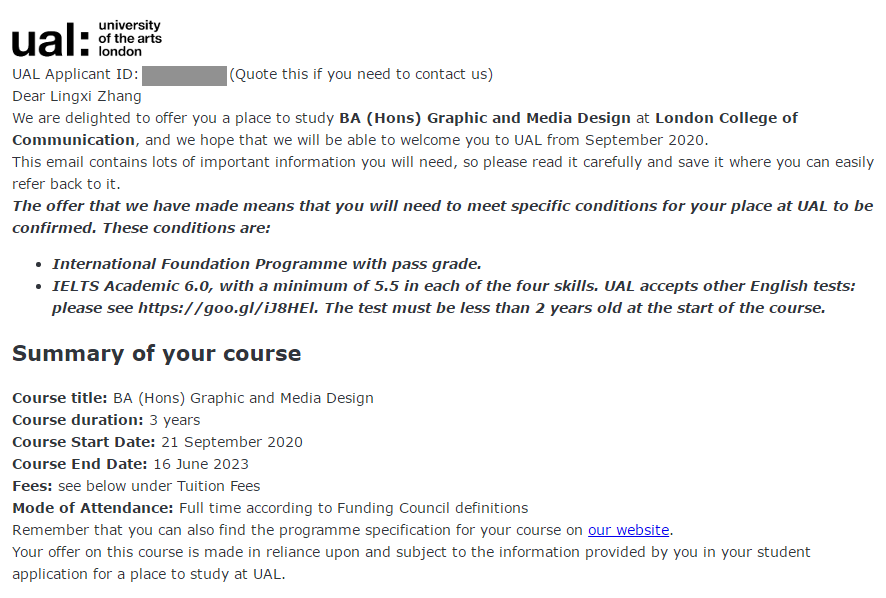Click the 'IELTS Academic 6.0' bullet text
The height and width of the screenshot is (598, 886).
[x=132, y=286]
